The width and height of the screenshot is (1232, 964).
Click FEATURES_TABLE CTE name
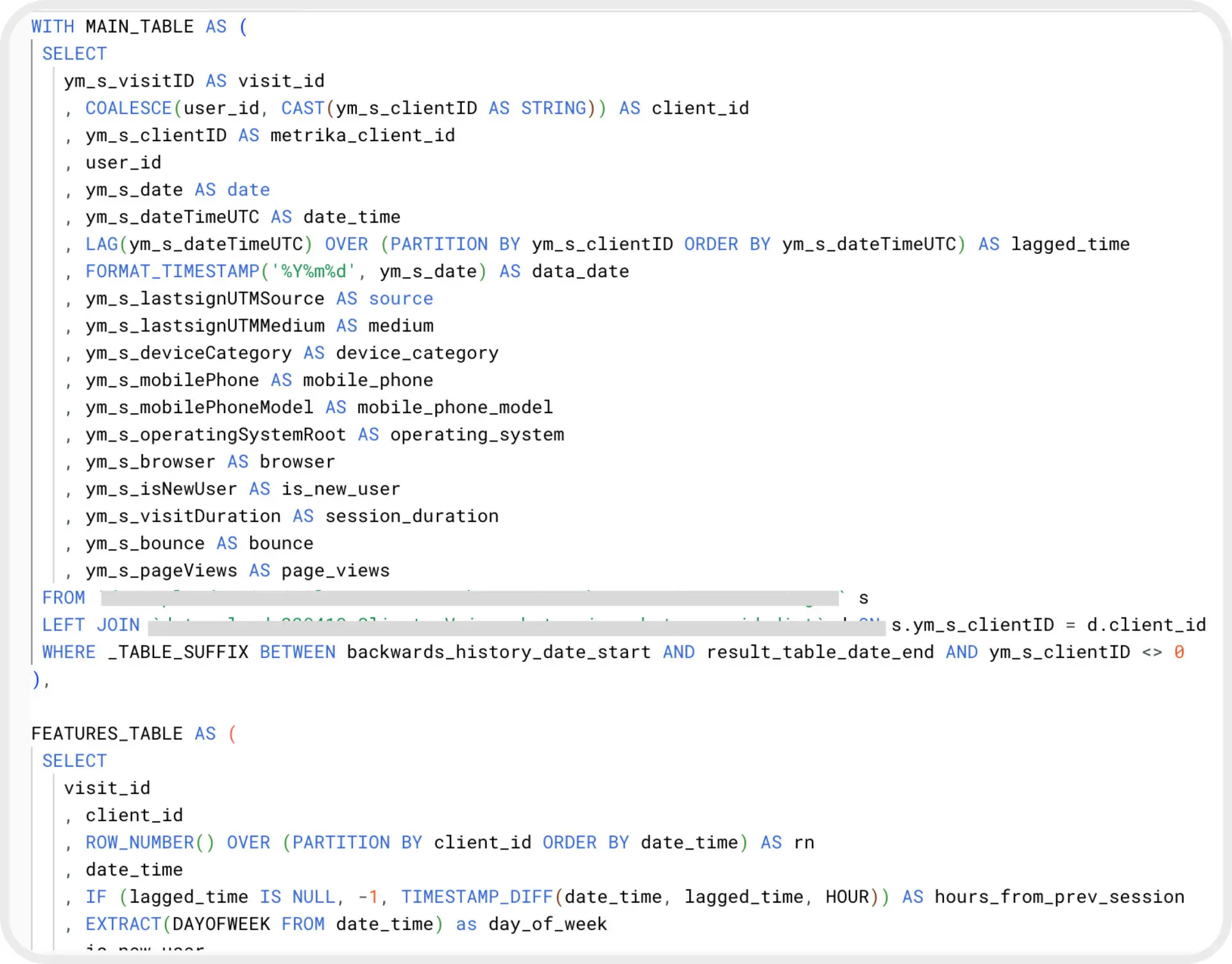(x=107, y=734)
